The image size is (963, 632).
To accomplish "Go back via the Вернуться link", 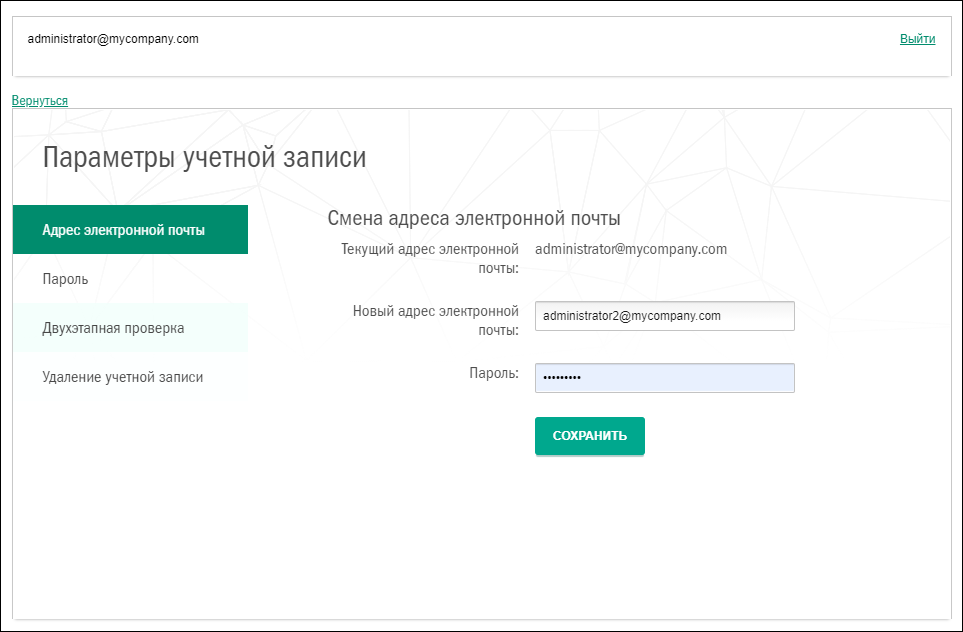I will pyautogui.click(x=40, y=101).
